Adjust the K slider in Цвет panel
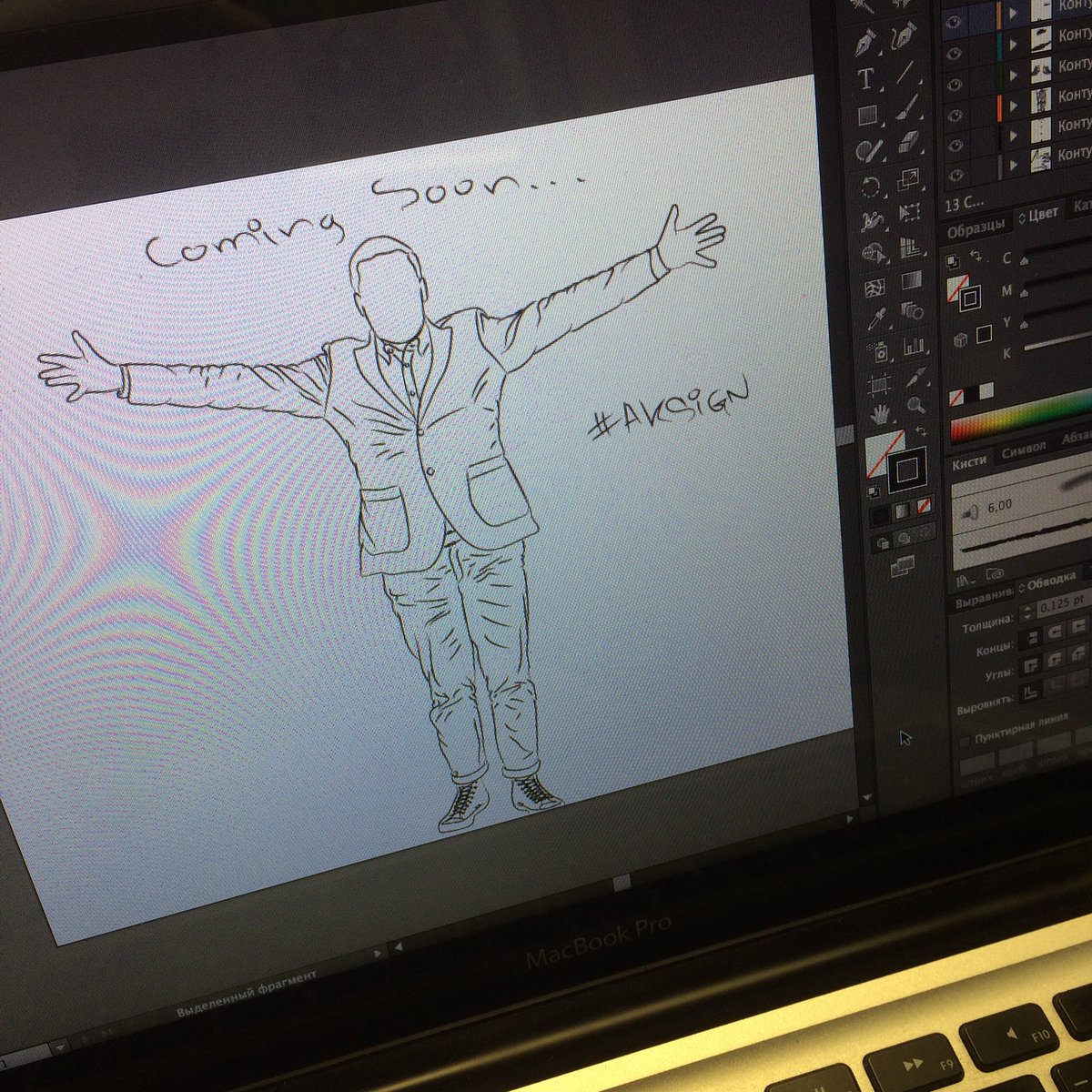Image resolution: width=1092 pixels, height=1092 pixels. pyautogui.click(x=1057, y=343)
